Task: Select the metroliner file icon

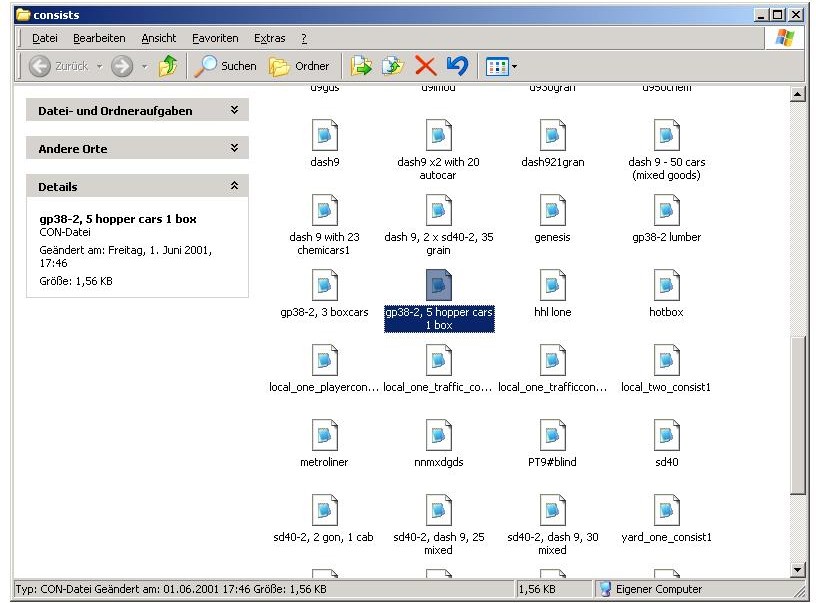Action: click(x=324, y=435)
